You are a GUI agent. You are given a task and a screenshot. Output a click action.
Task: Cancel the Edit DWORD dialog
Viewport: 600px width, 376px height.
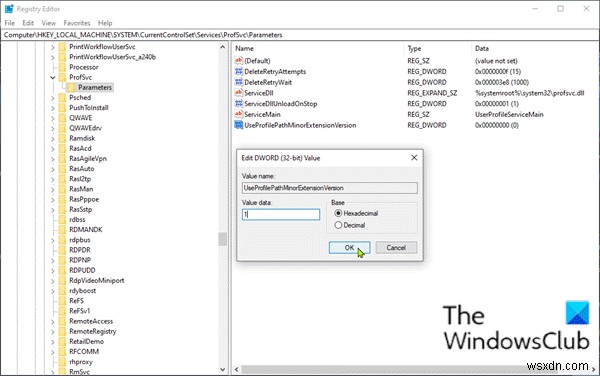point(396,247)
